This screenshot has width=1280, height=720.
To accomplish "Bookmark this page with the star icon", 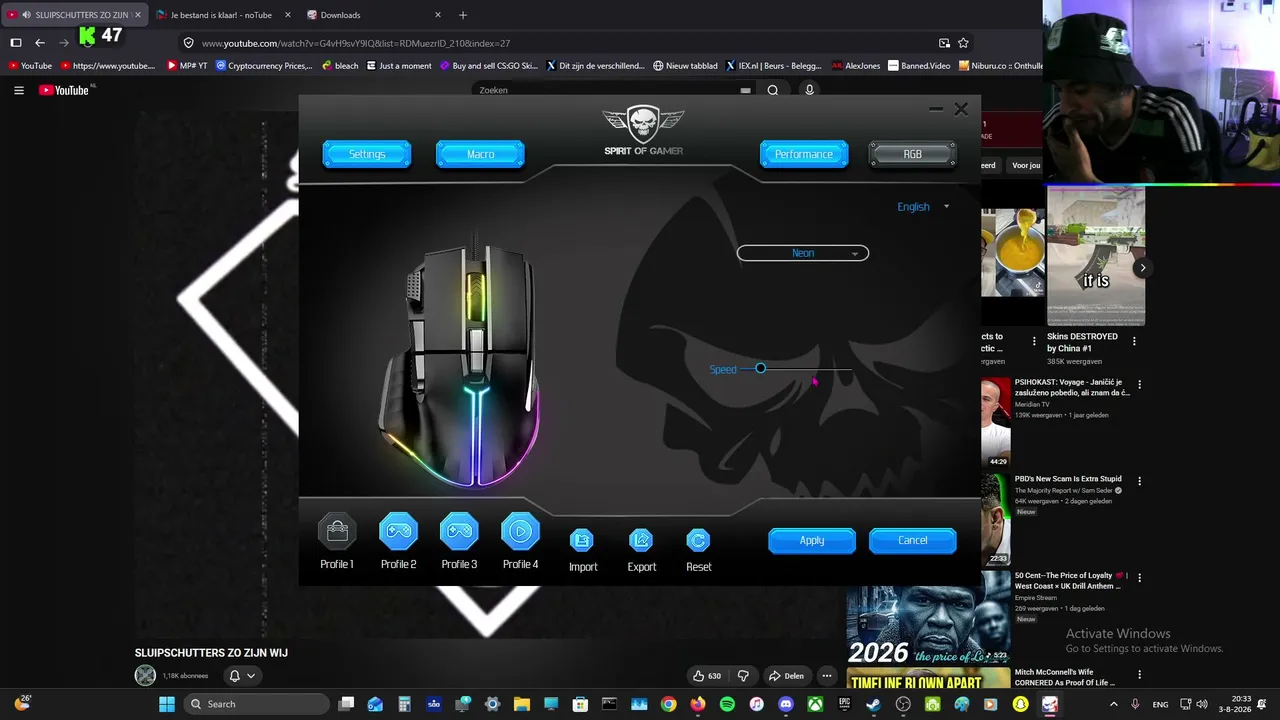I will [963, 43].
